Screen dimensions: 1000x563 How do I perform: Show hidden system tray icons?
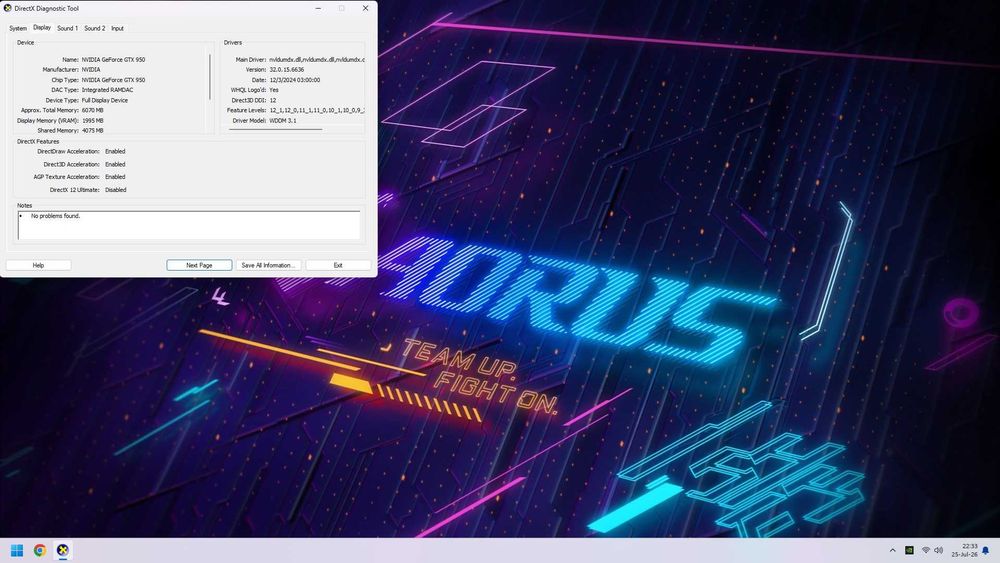(x=892, y=550)
